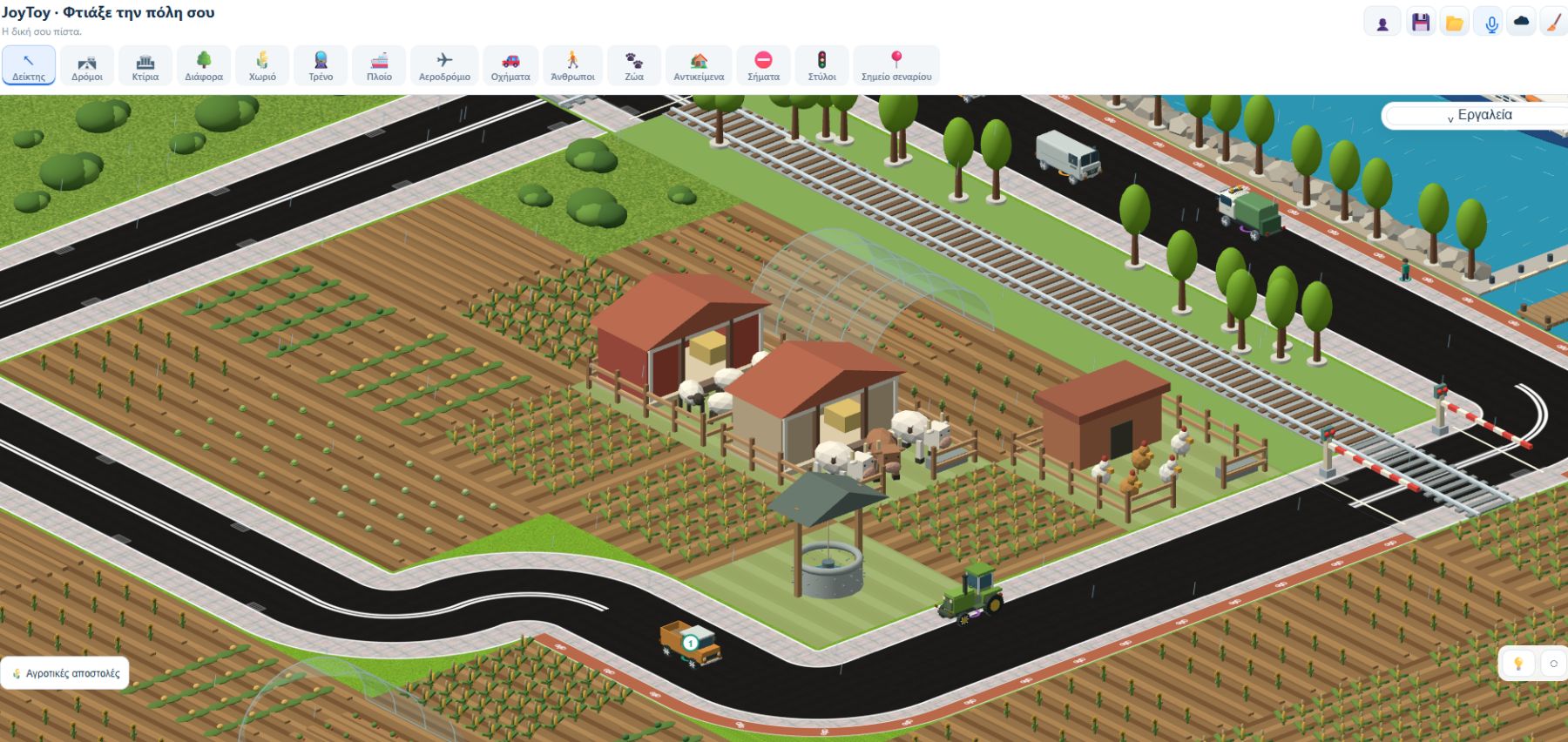The image size is (1568, 742).
Task: Open the Αγροτικές αποστολές missions button
Action: coord(65,673)
